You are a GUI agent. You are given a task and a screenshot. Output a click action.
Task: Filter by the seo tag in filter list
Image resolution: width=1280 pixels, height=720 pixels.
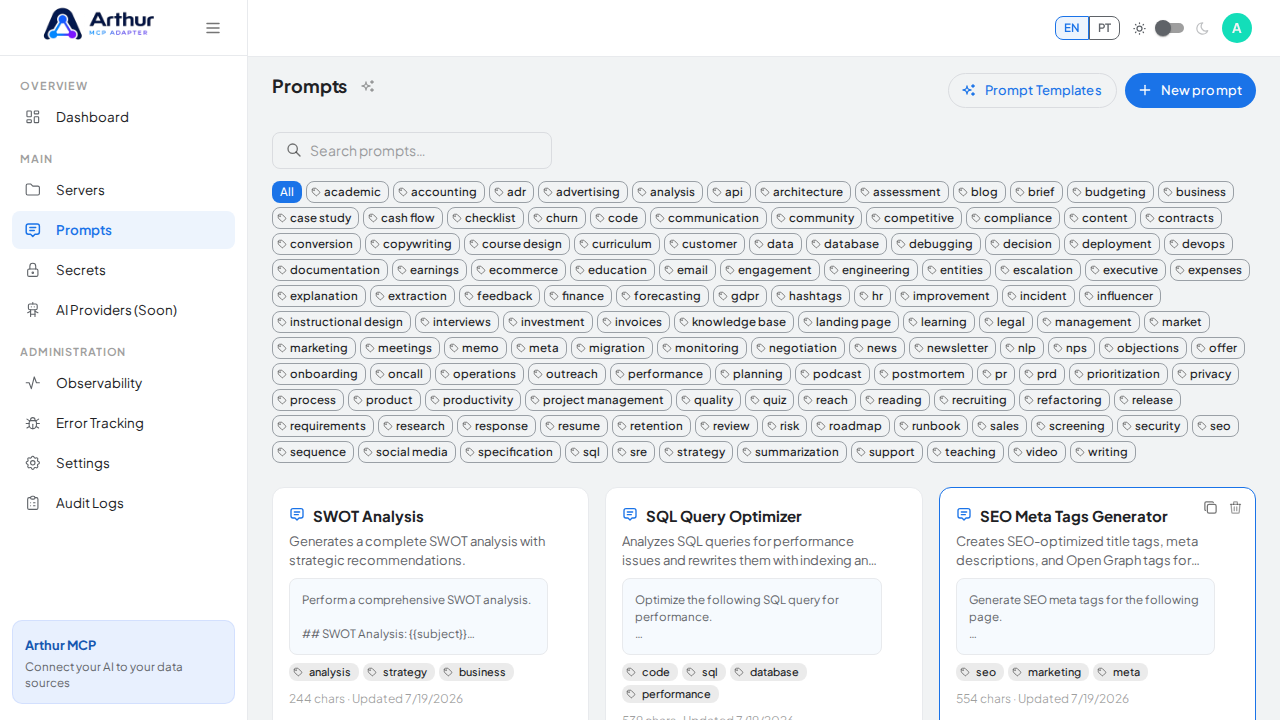coord(1215,426)
